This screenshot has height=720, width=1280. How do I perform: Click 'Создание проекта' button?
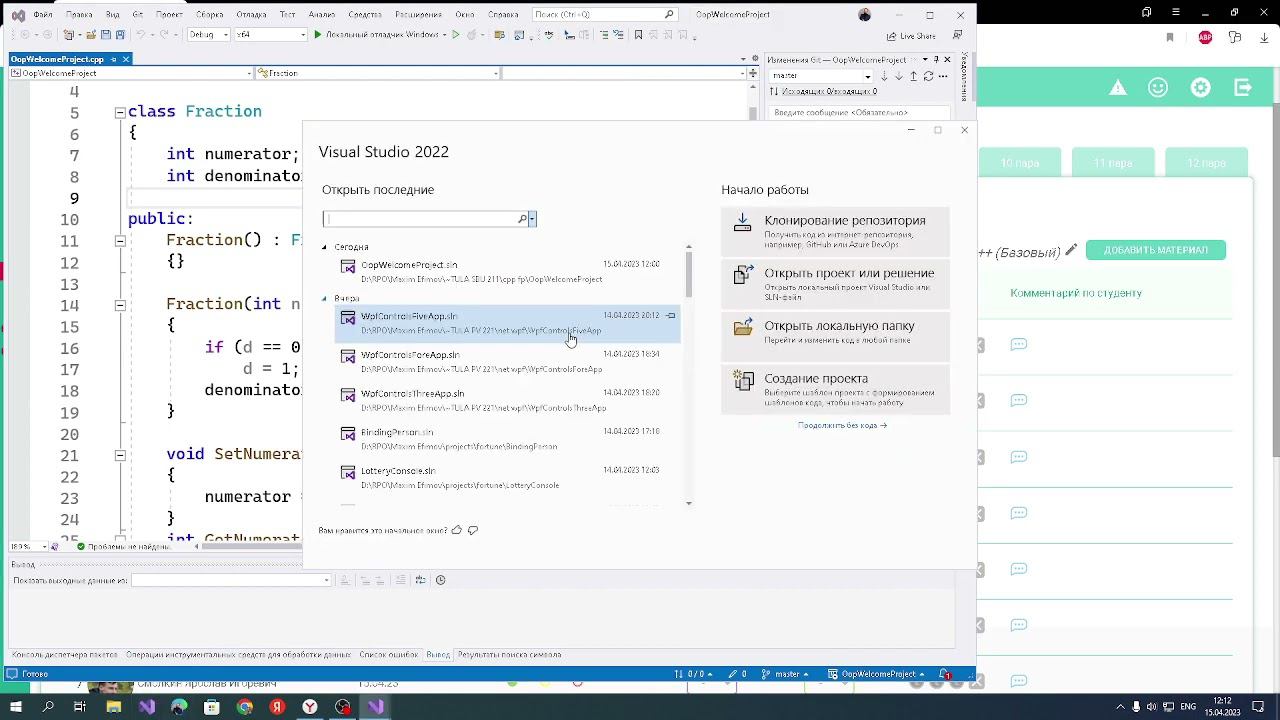coord(835,388)
